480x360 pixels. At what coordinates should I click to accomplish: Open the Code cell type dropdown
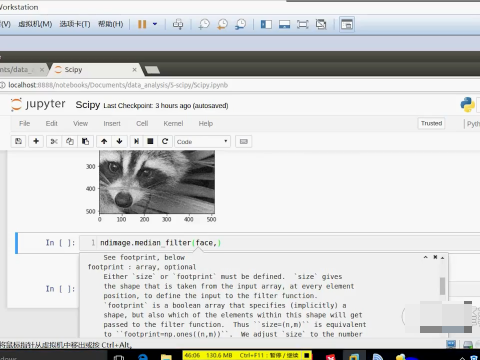pos(203,142)
